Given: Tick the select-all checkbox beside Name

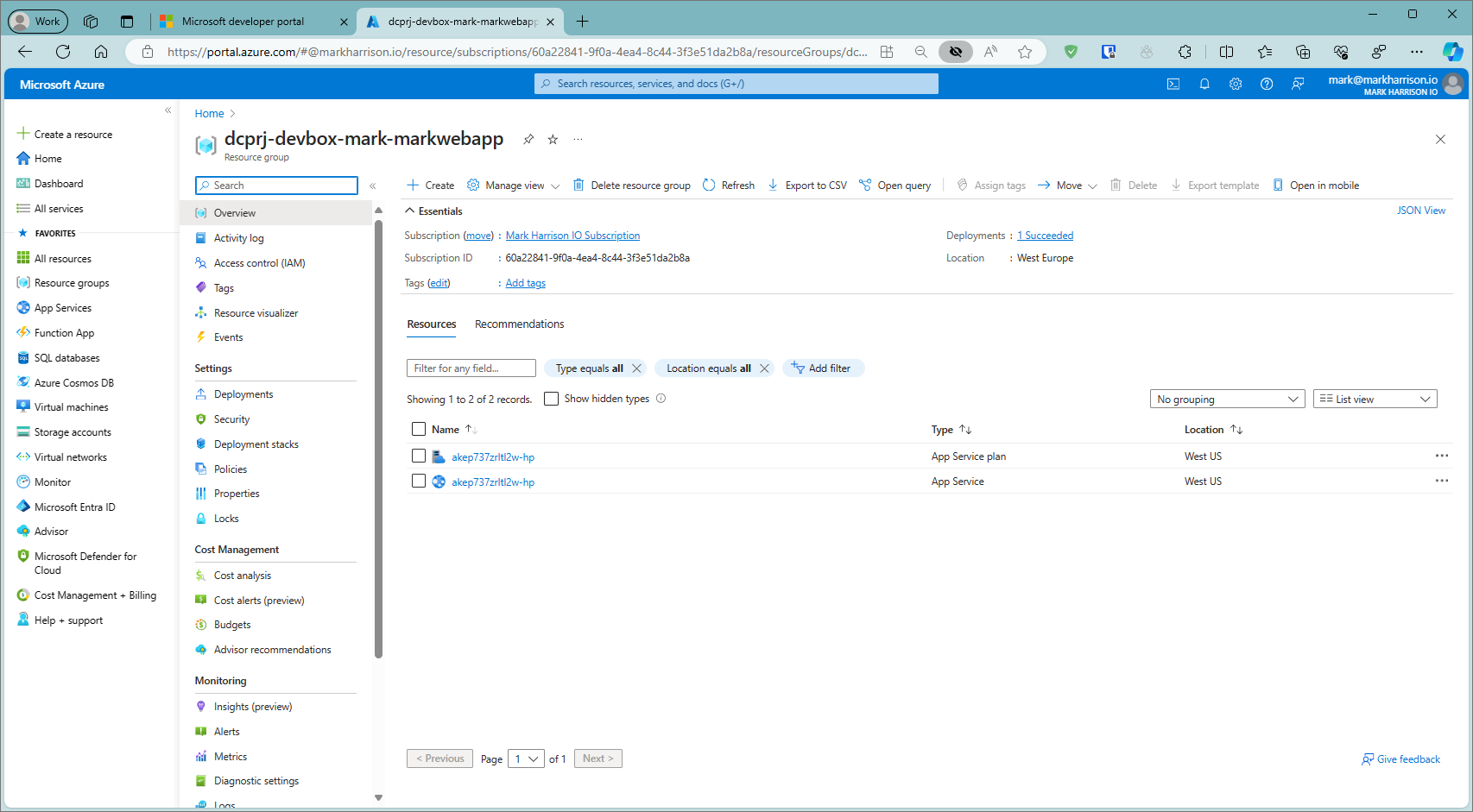Looking at the screenshot, I should [x=419, y=429].
